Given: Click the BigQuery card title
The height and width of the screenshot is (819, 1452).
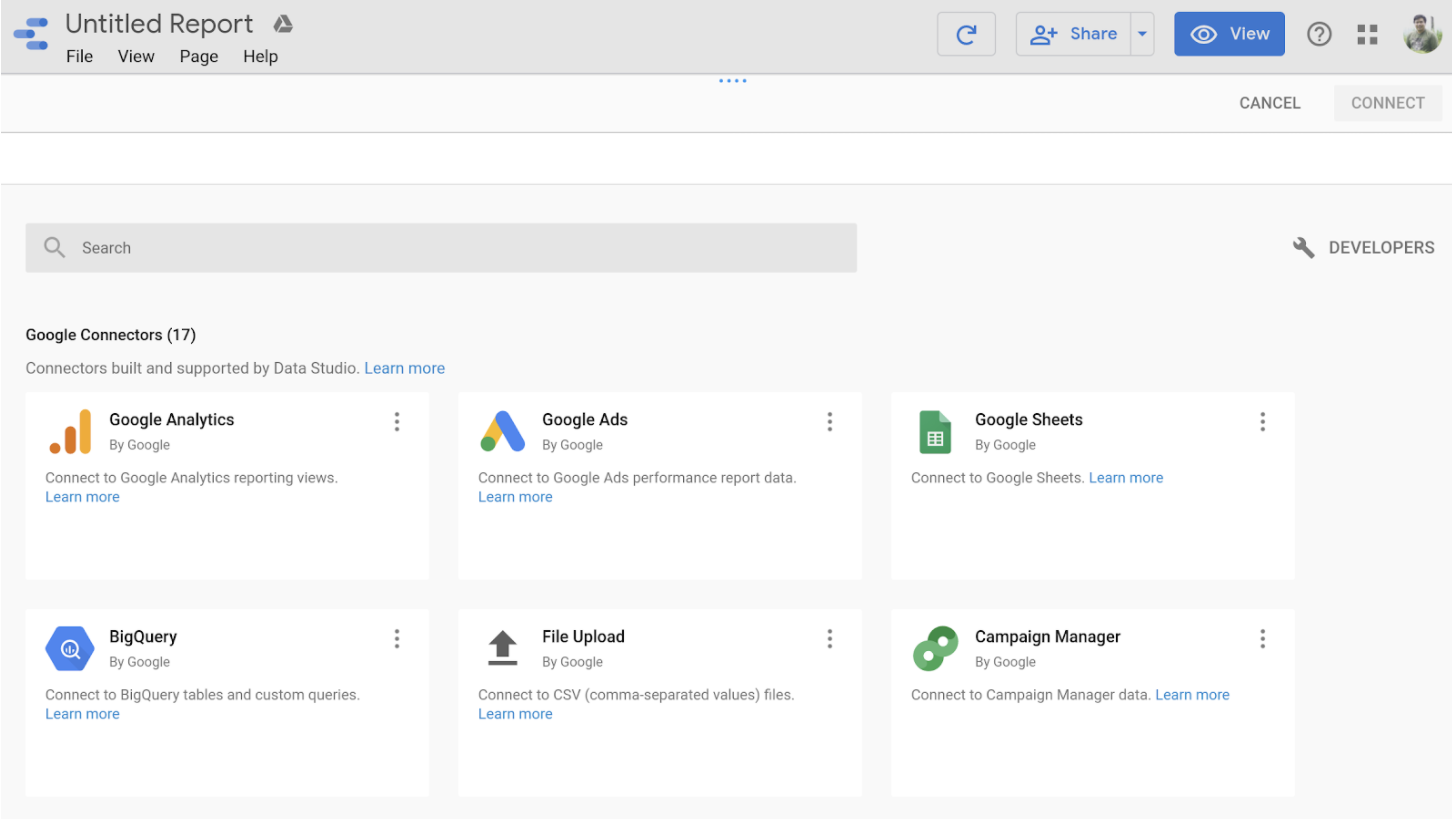Looking at the screenshot, I should tap(143, 637).
